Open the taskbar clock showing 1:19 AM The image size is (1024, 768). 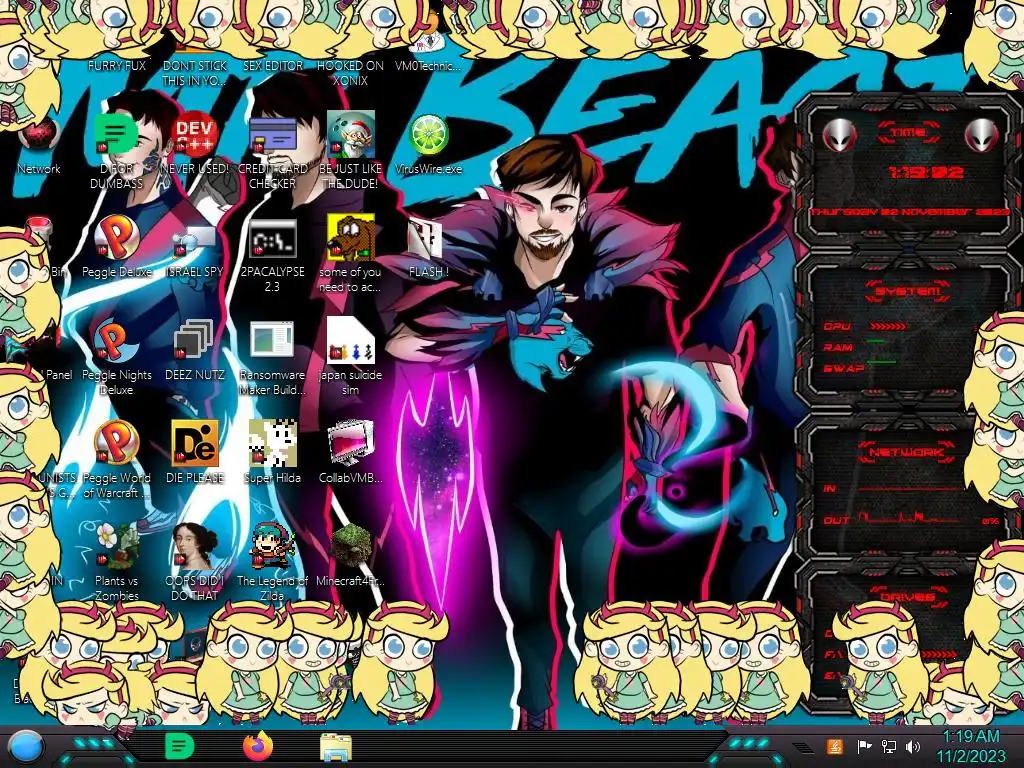tap(971, 746)
